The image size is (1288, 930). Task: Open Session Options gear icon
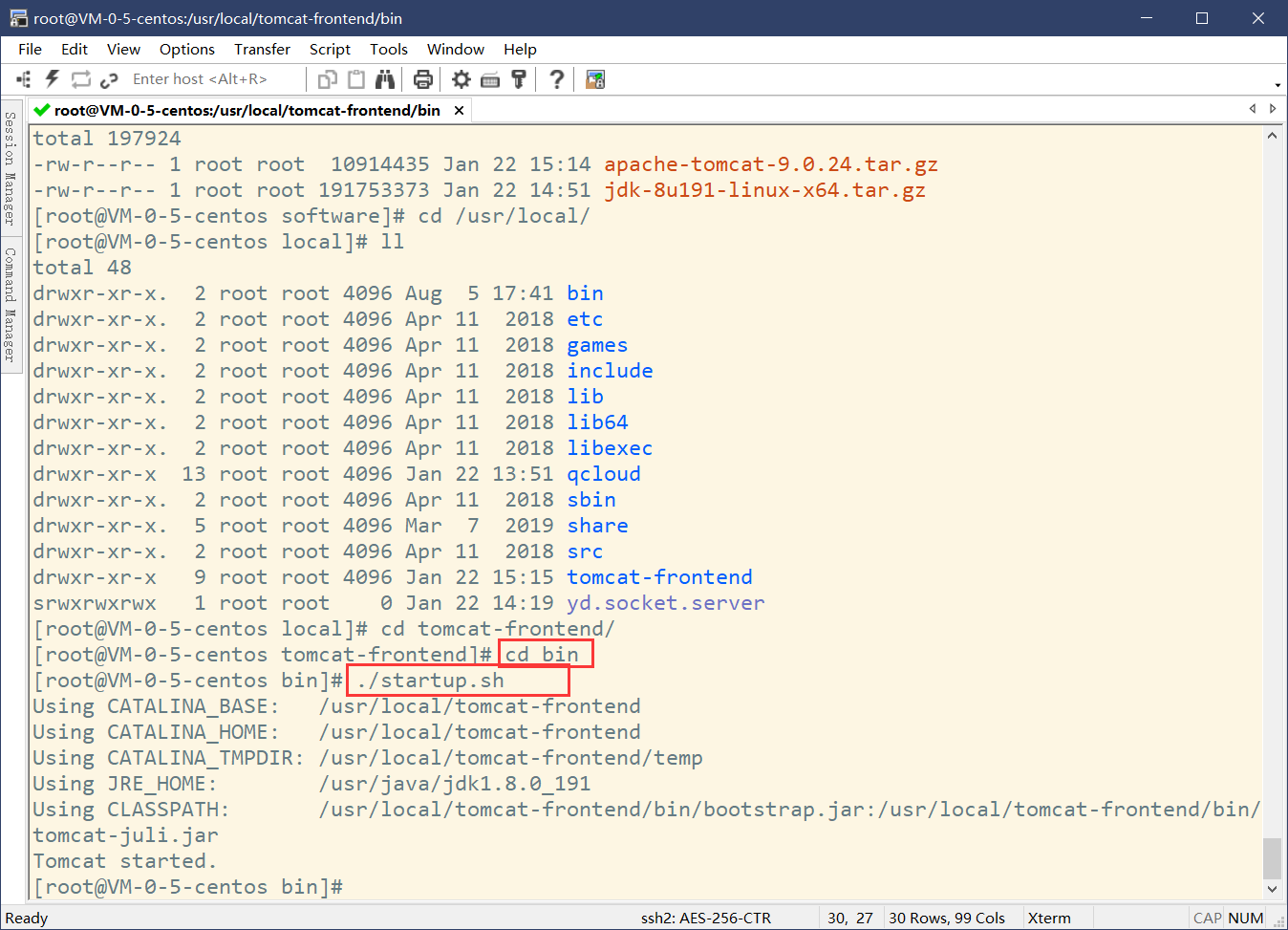pyautogui.click(x=462, y=79)
